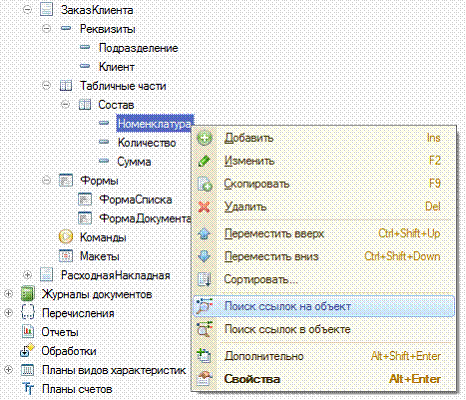Select the ФормаСписка form item
Image resolution: width=466 pixels, height=400 pixels.
(x=136, y=200)
